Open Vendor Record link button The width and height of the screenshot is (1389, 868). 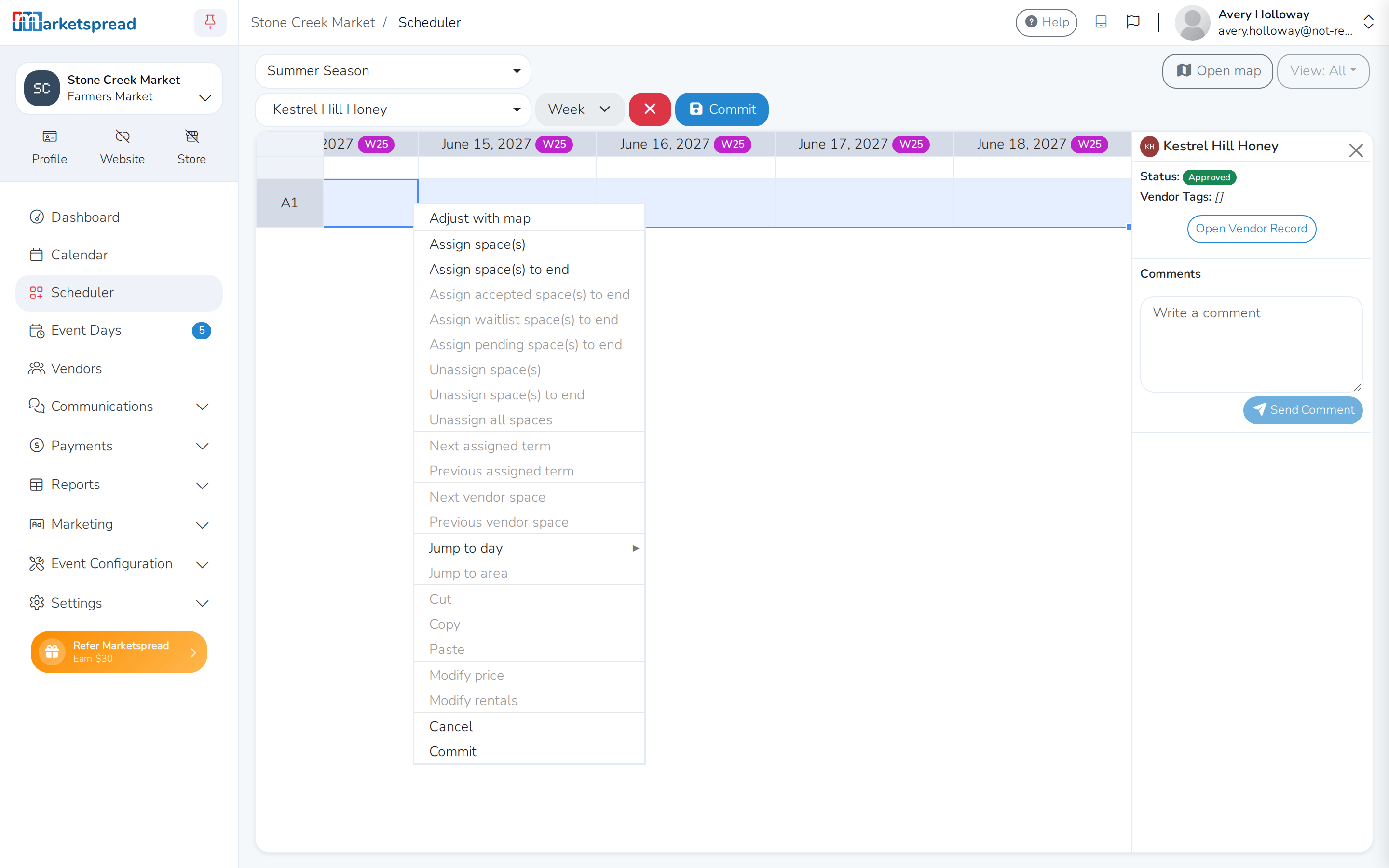tap(1251, 229)
